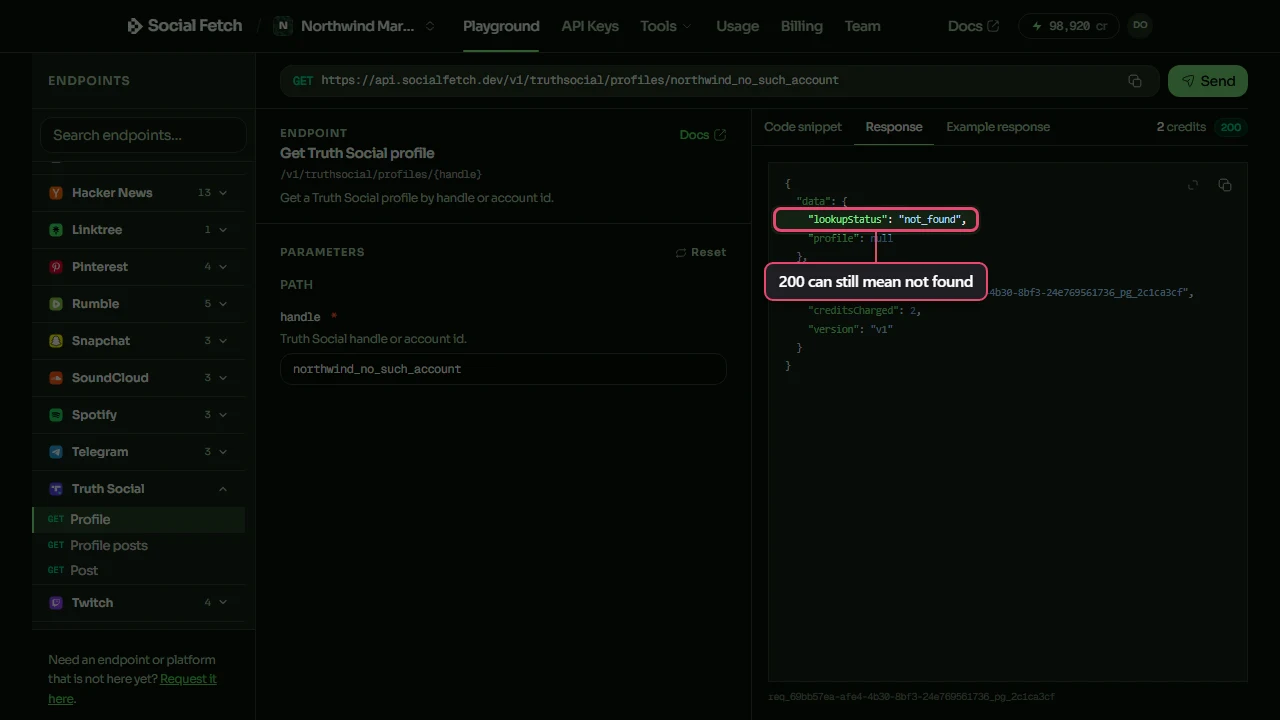Click the Spotify platform icon
The image size is (1280, 720).
click(x=56, y=415)
